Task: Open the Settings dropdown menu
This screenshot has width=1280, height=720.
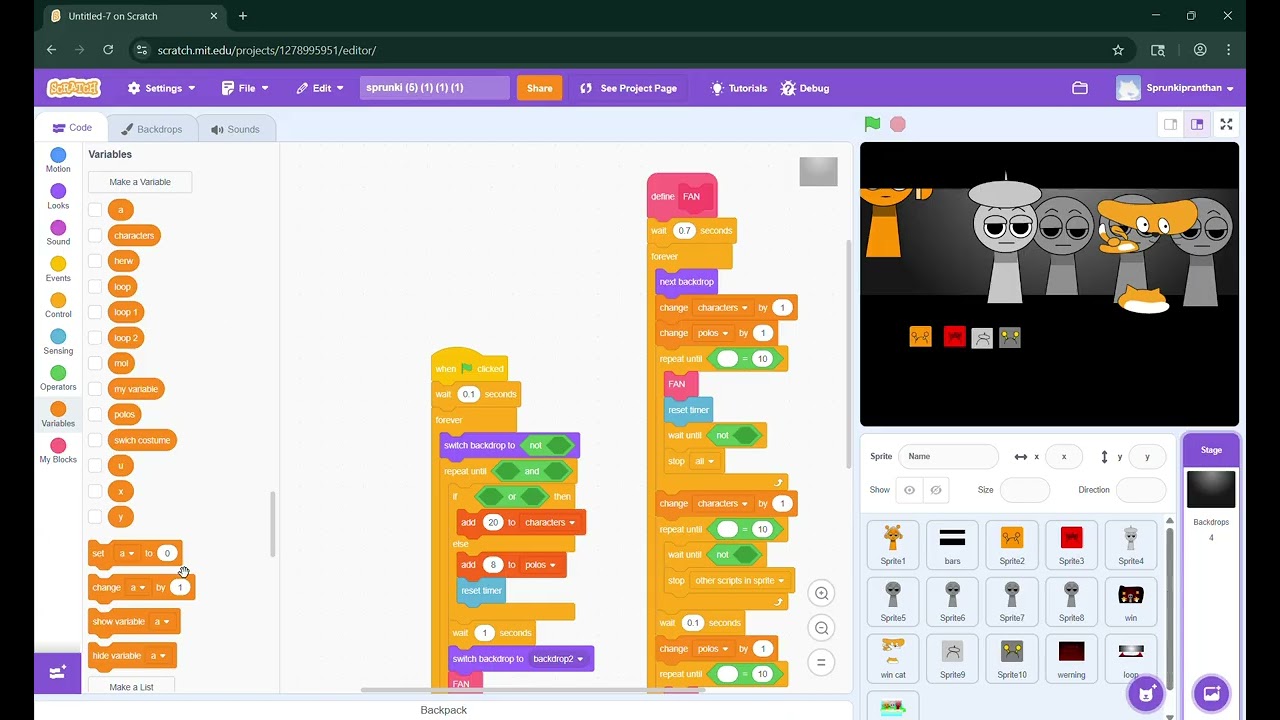Action: (x=162, y=88)
